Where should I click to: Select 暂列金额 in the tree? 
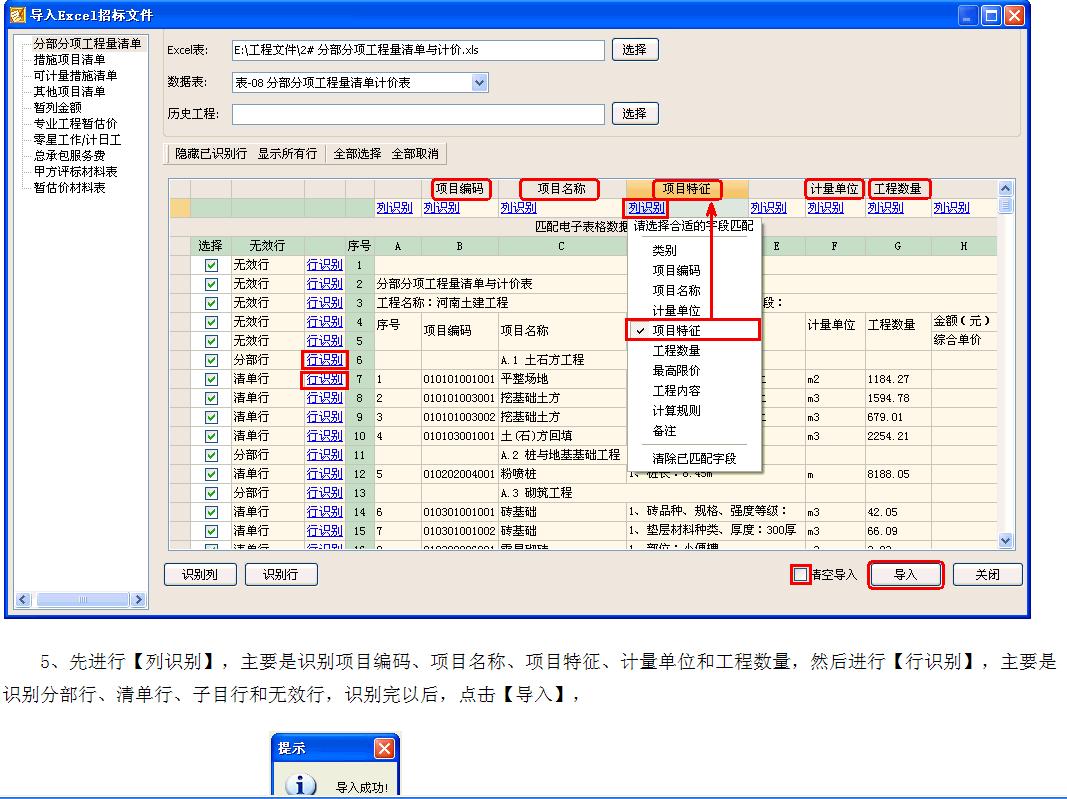pos(58,108)
